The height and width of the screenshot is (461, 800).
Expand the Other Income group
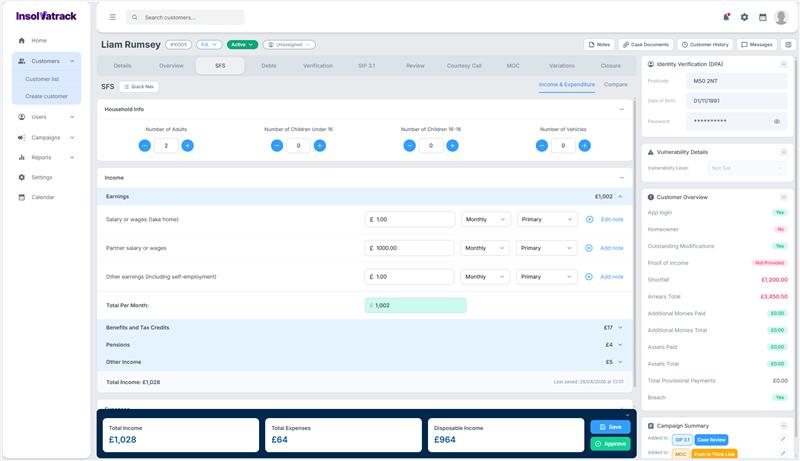(x=620, y=362)
